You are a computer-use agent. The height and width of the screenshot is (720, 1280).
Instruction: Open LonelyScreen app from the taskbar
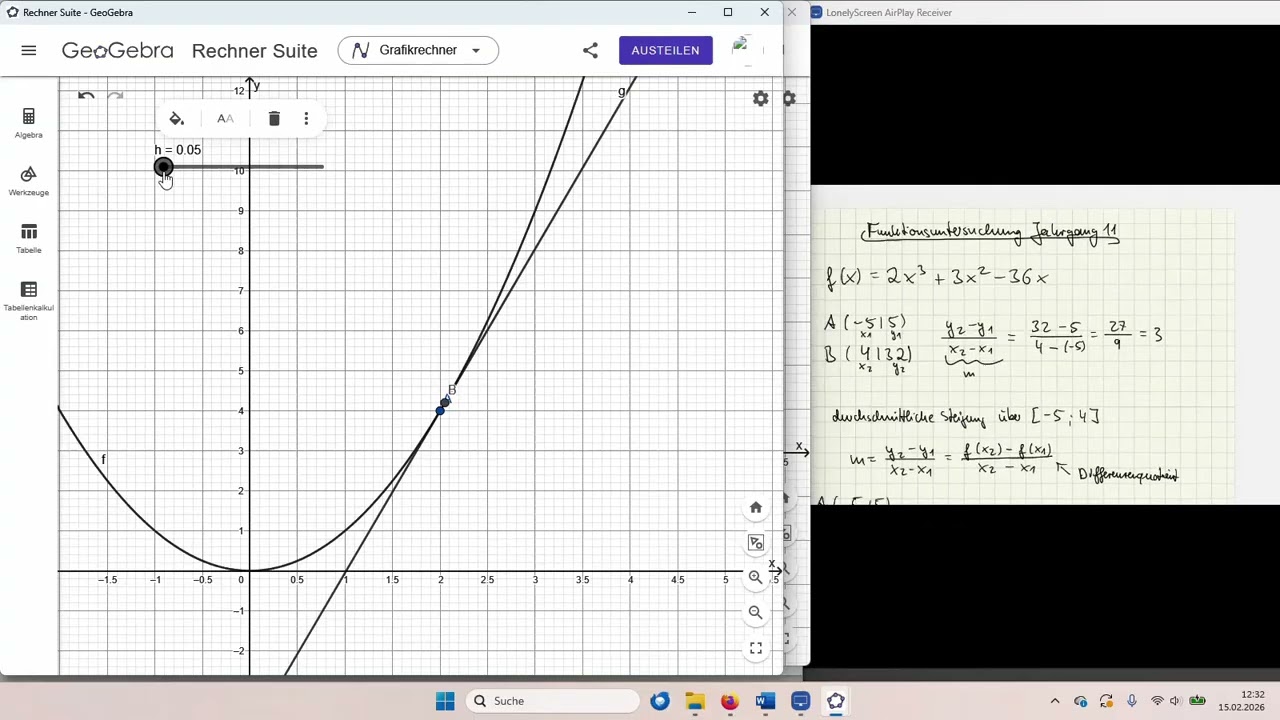(800, 701)
